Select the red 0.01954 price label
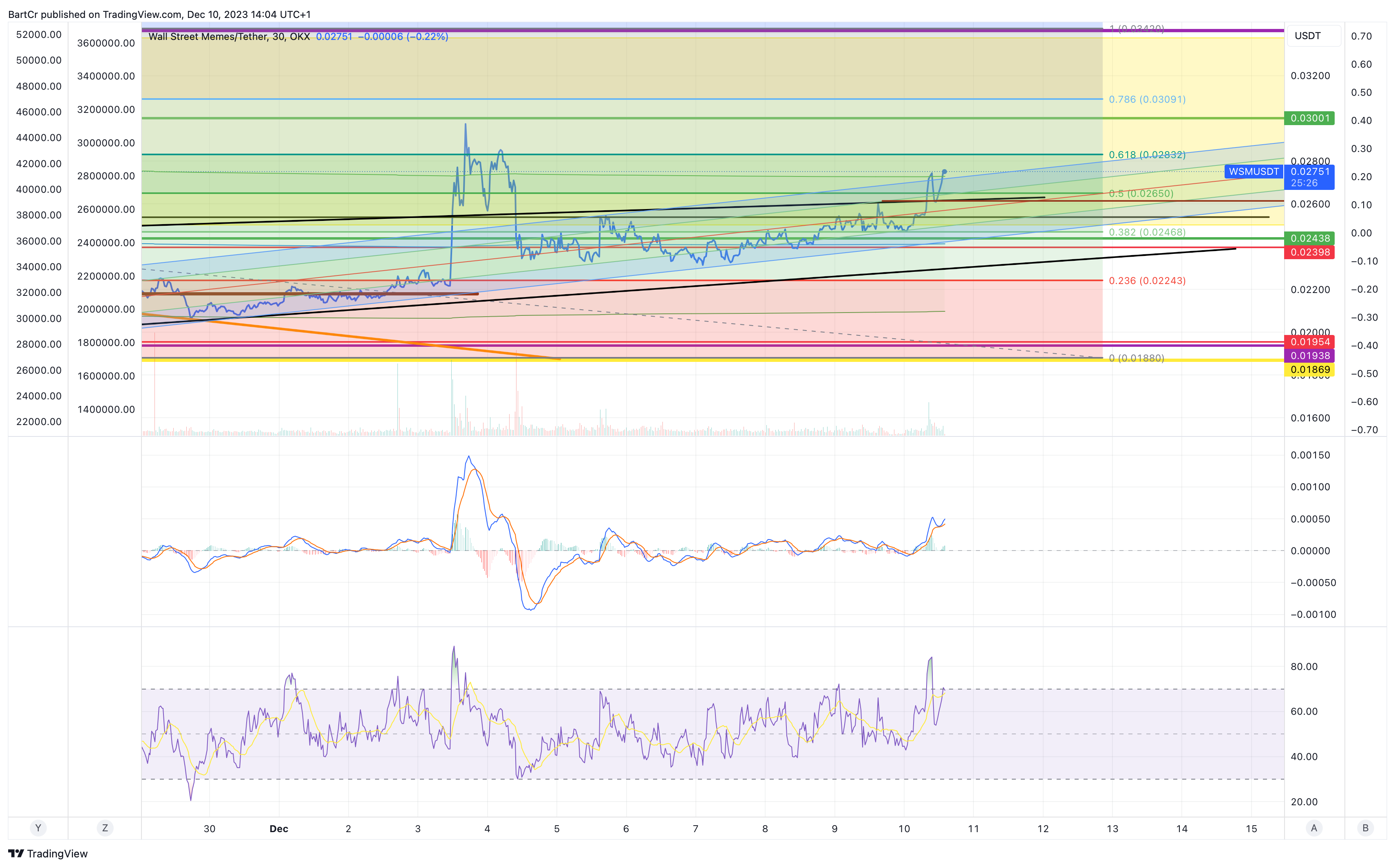This screenshot has width=1395, height=868. click(x=1310, y=341)
